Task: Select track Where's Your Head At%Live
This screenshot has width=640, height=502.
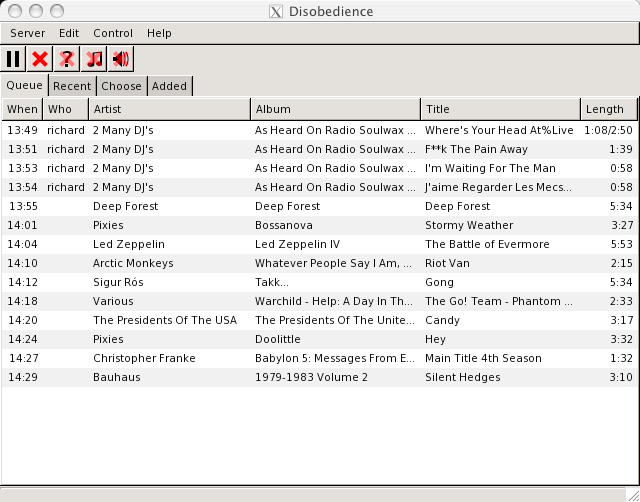Action: click(499, 130)
